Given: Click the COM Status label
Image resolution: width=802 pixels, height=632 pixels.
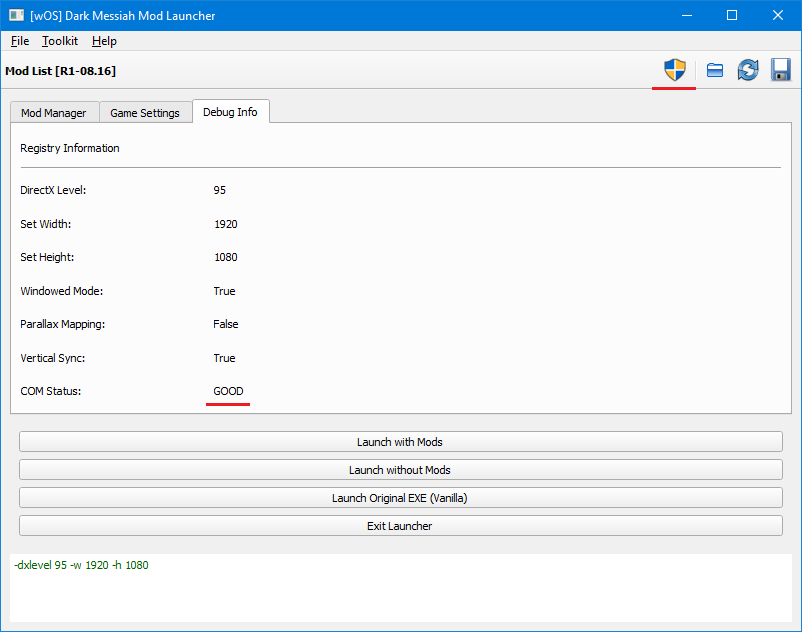Looking at the screenshot, I should [51, 391].
